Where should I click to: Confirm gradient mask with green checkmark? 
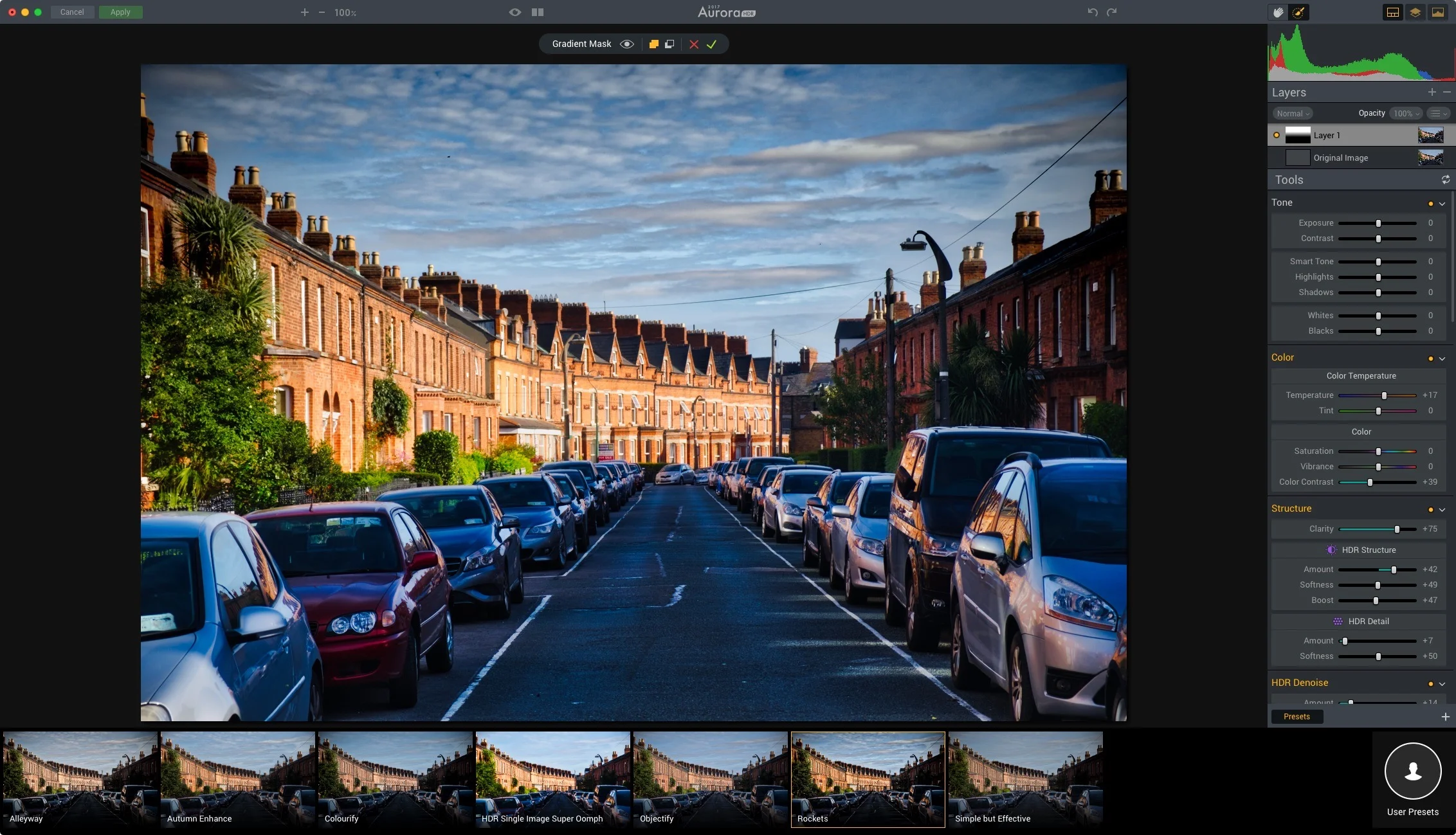click(711, 44)
